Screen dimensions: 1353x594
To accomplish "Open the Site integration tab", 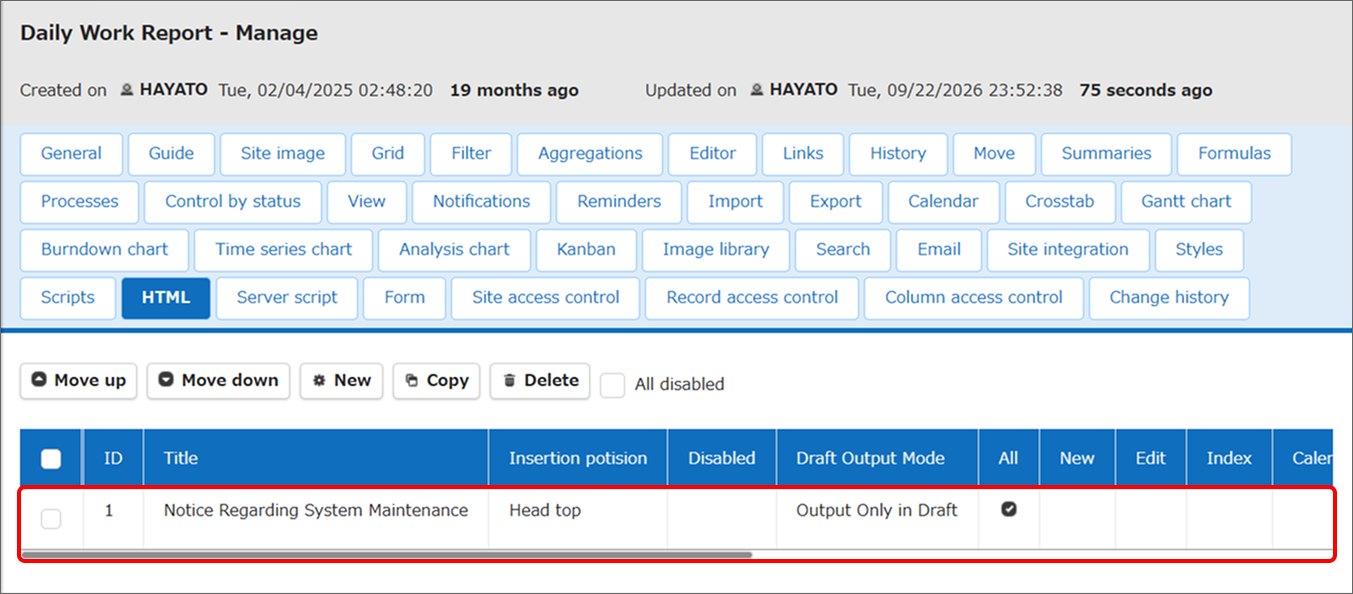I will coord(1068,250).
